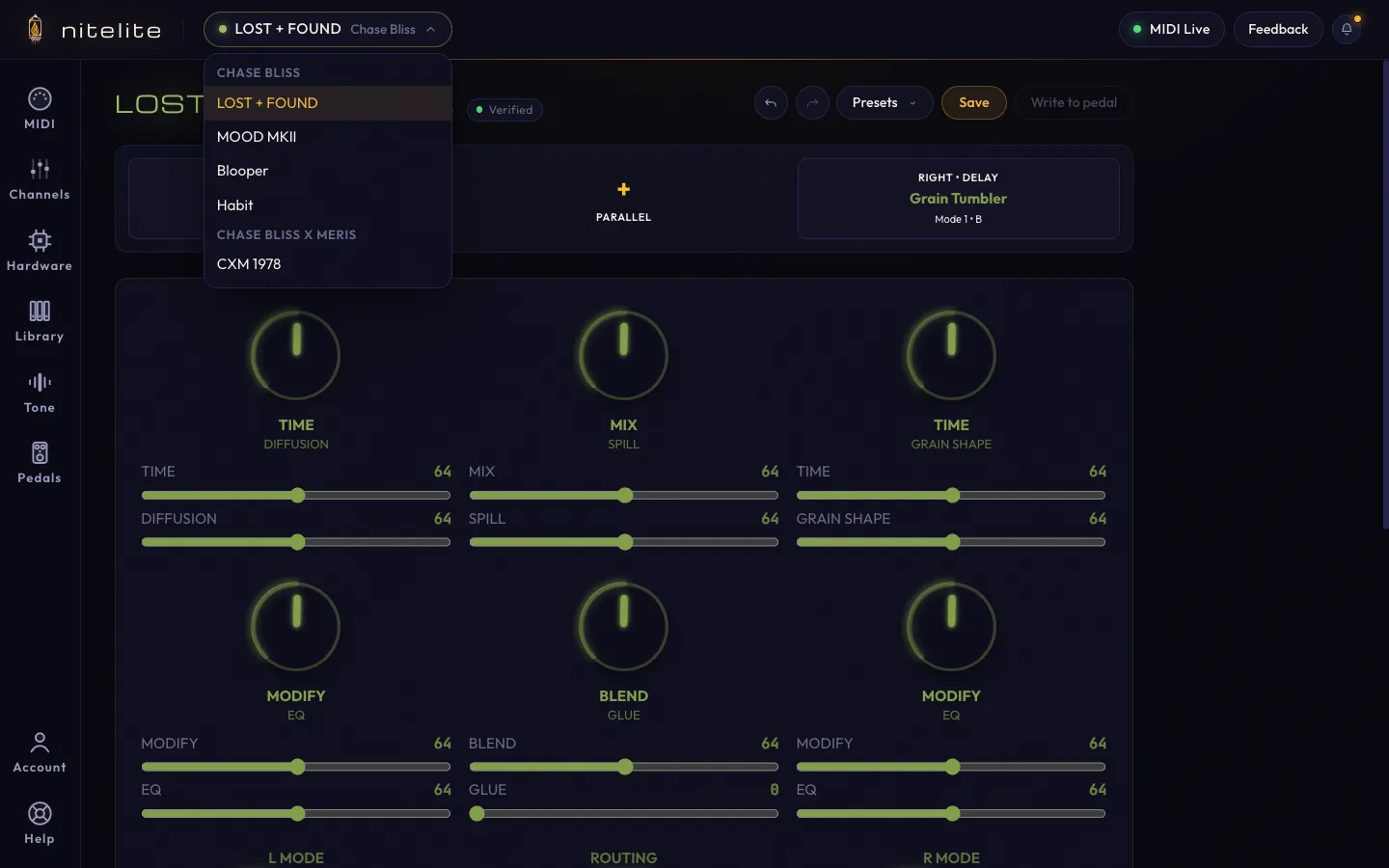This screenshot has height=868, width=1389.
Task: Open the Right Delay Grain Tumbler card
Action: [958, 199]
